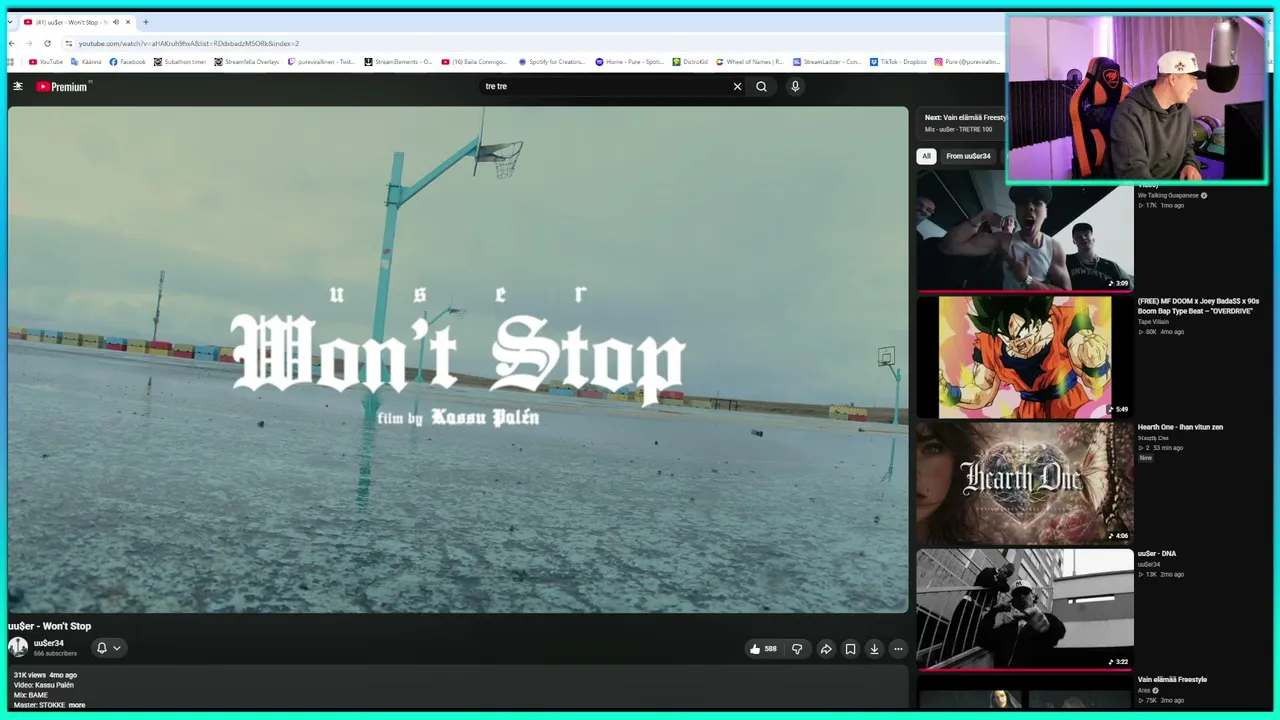Open the YouTube guide hamburger menu

pyautogui.click(x=17, y=86)
